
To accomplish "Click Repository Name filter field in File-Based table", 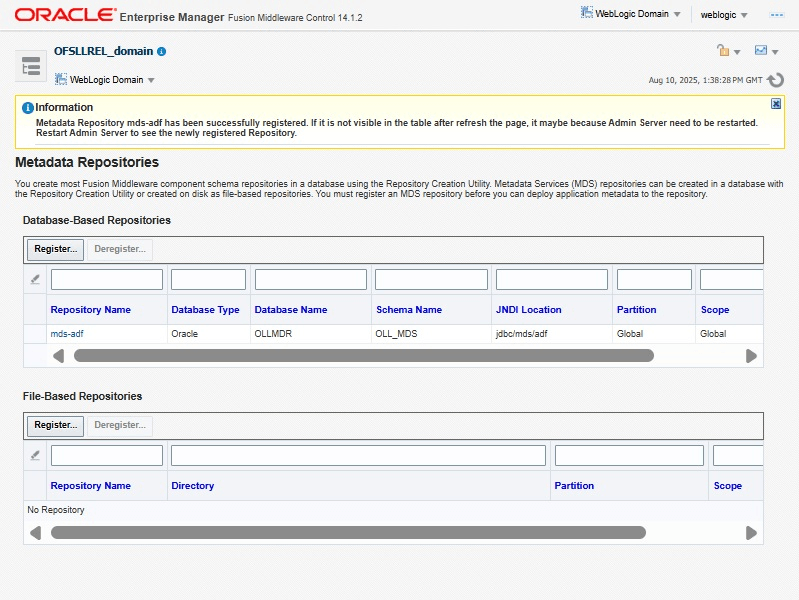I will pyautogui.click(x=107, y=455).
